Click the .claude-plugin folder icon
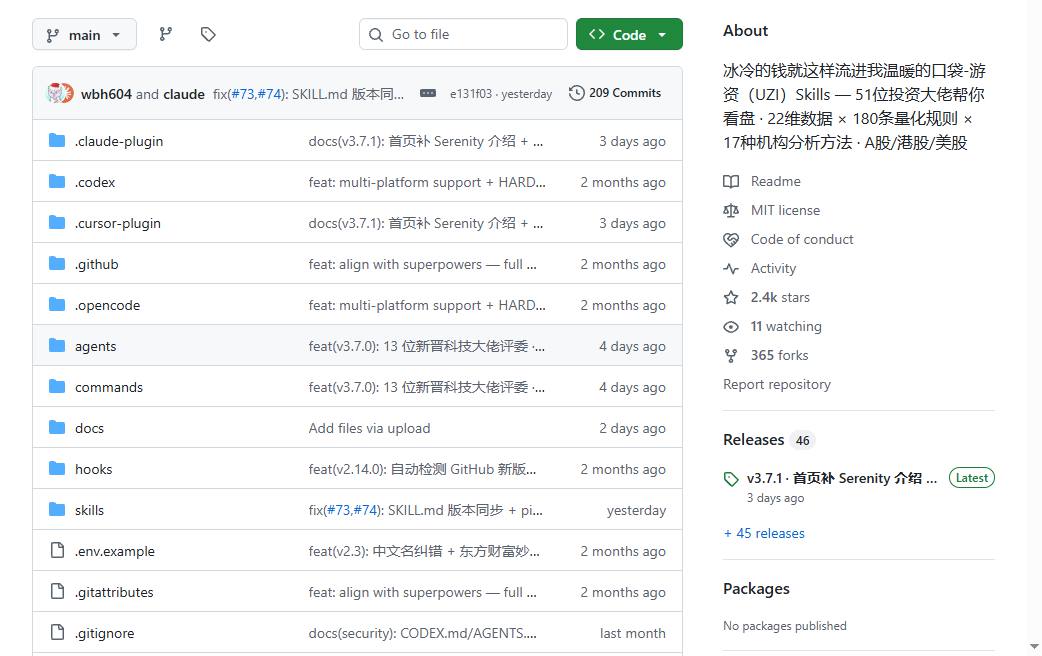 click(57, 141)
